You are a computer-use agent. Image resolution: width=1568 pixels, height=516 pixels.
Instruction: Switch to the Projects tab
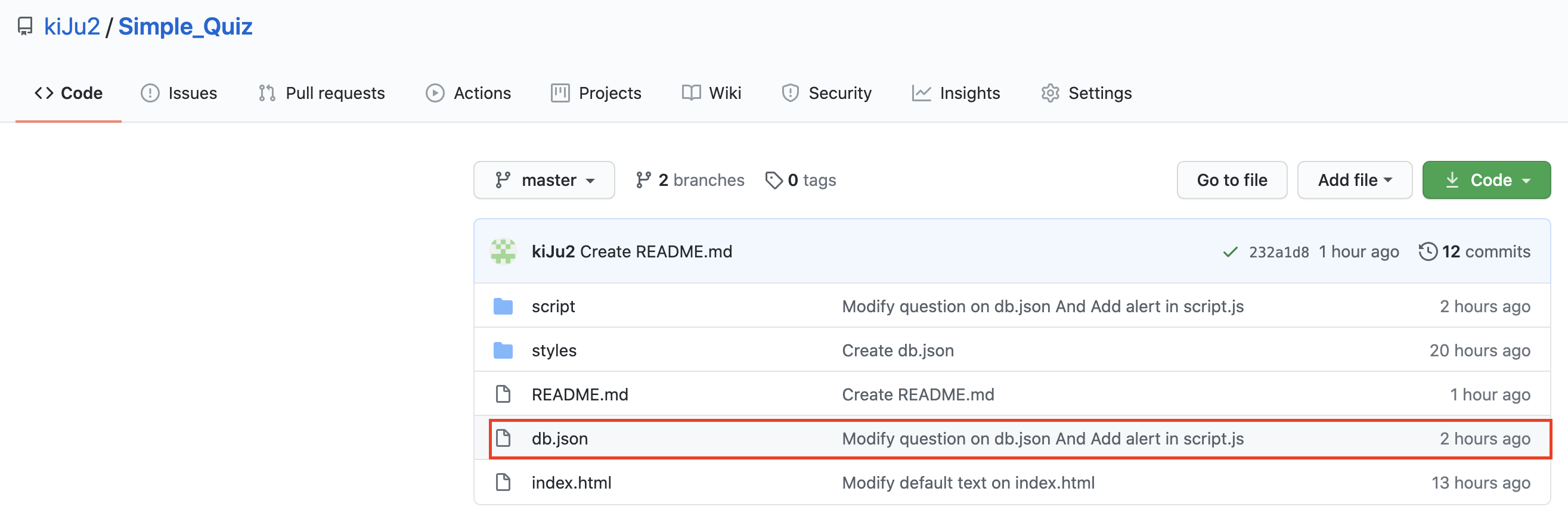596,93
